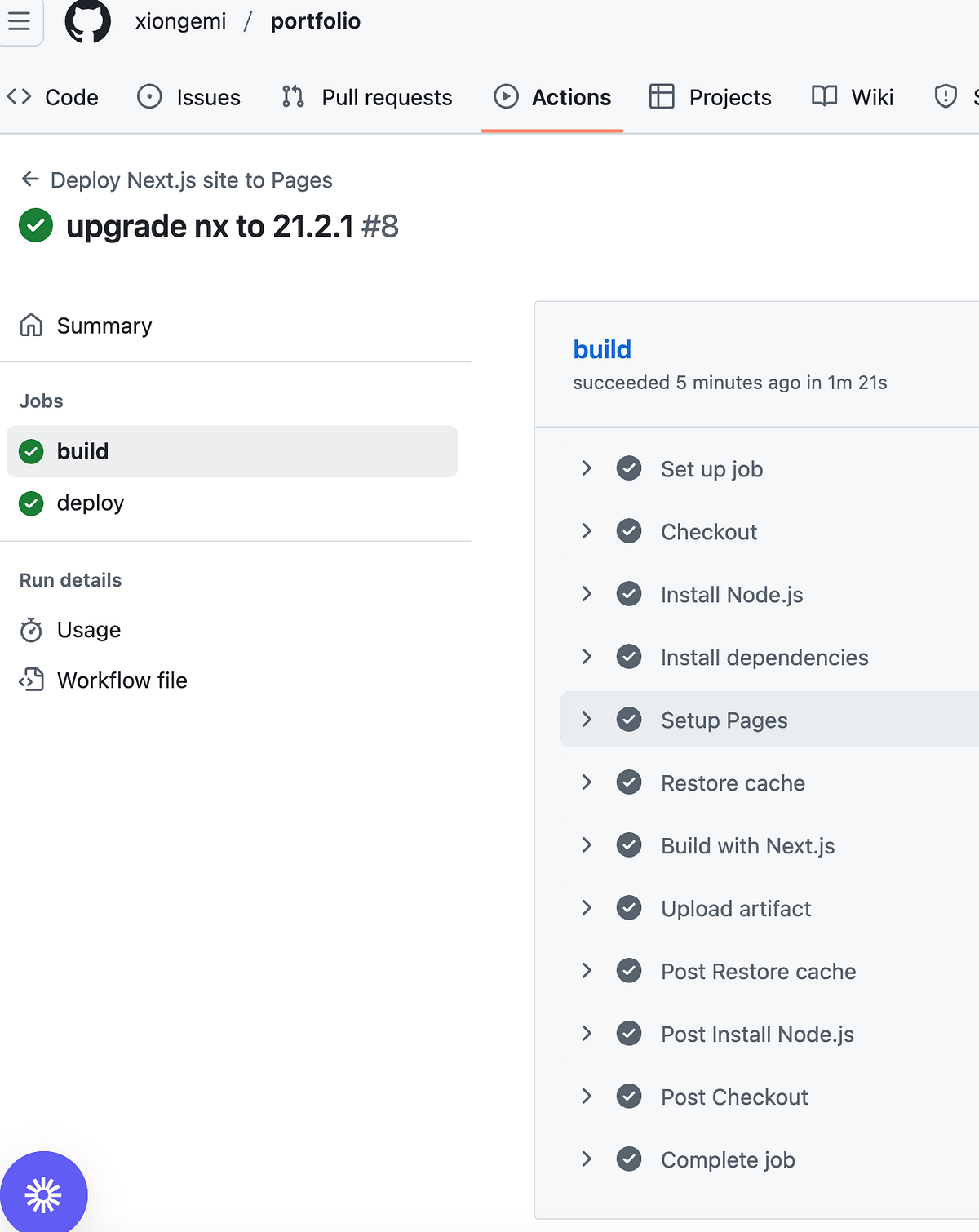Image resolution: width=979 pixels, height=1232 pixels.
Task: Switch to the Pull requests tab
Action: click(366, 97)
